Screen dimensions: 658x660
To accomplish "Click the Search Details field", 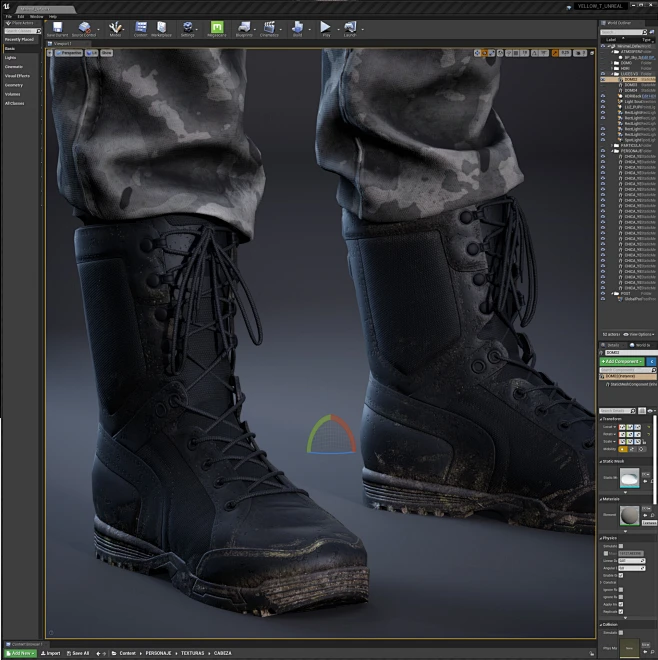I will click(x=617, y=411).
